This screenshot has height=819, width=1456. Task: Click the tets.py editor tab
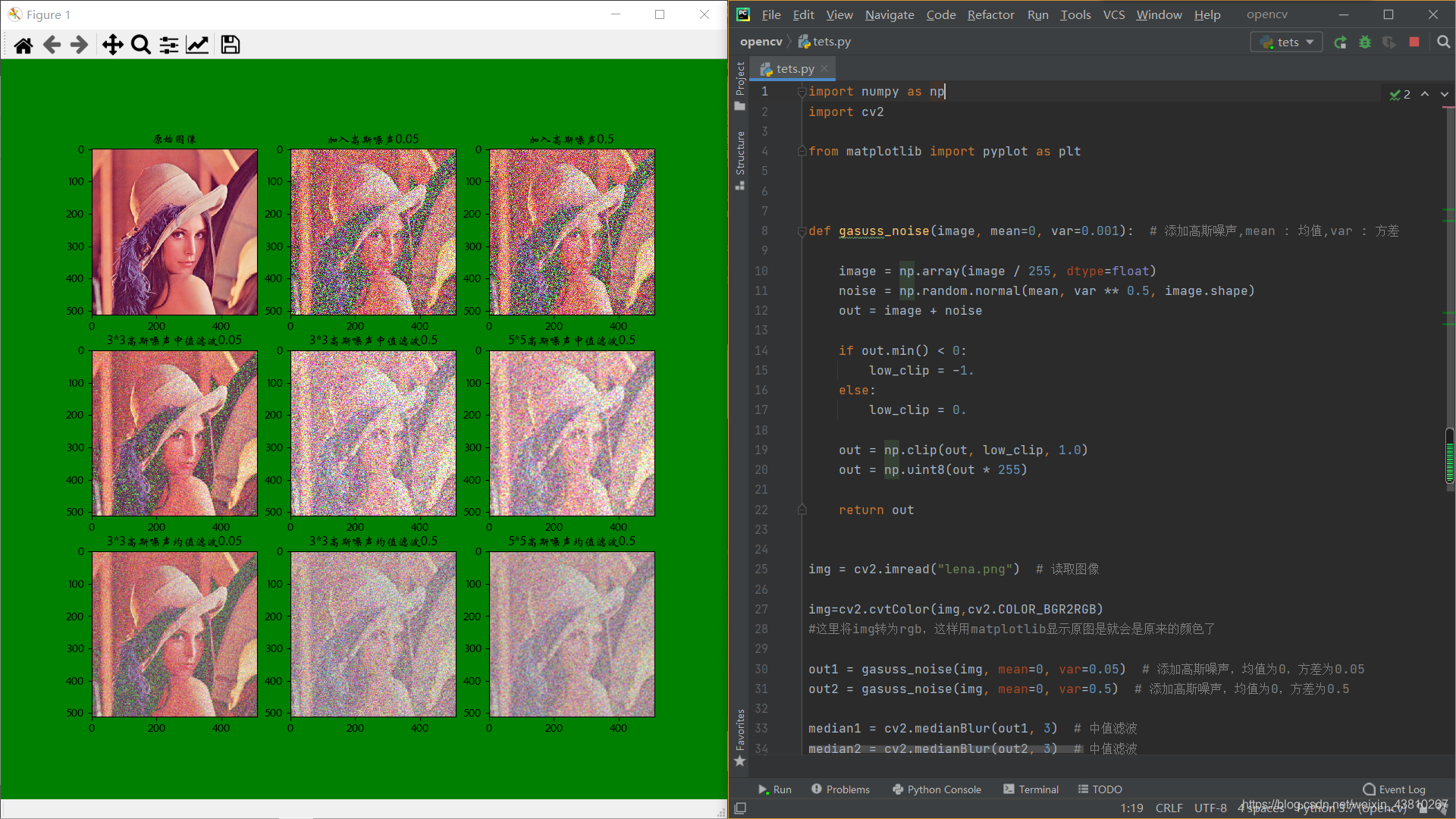click(x=793, y=68)
